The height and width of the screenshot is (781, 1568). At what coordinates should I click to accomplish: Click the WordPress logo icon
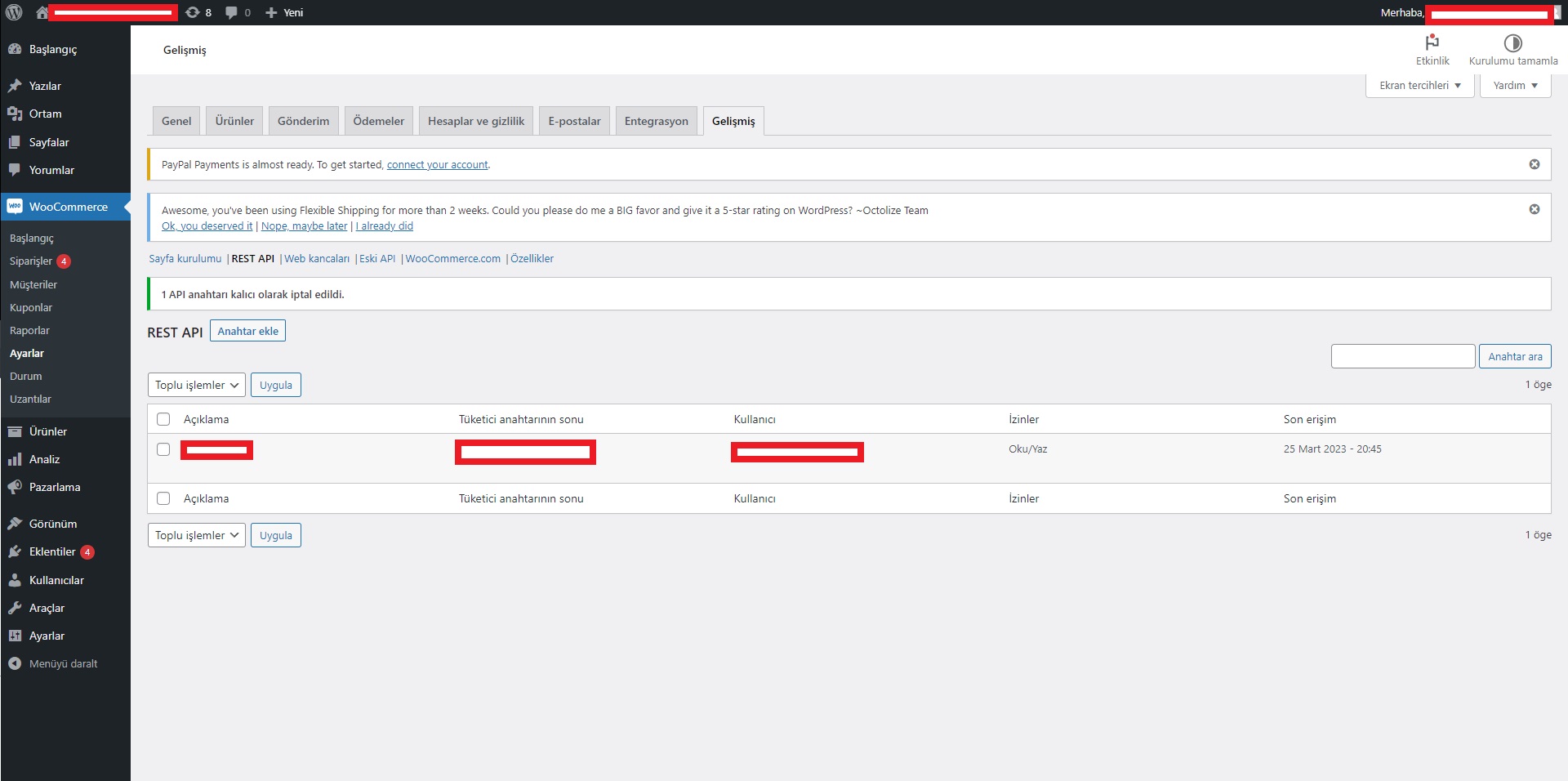[x=14, y=12]
